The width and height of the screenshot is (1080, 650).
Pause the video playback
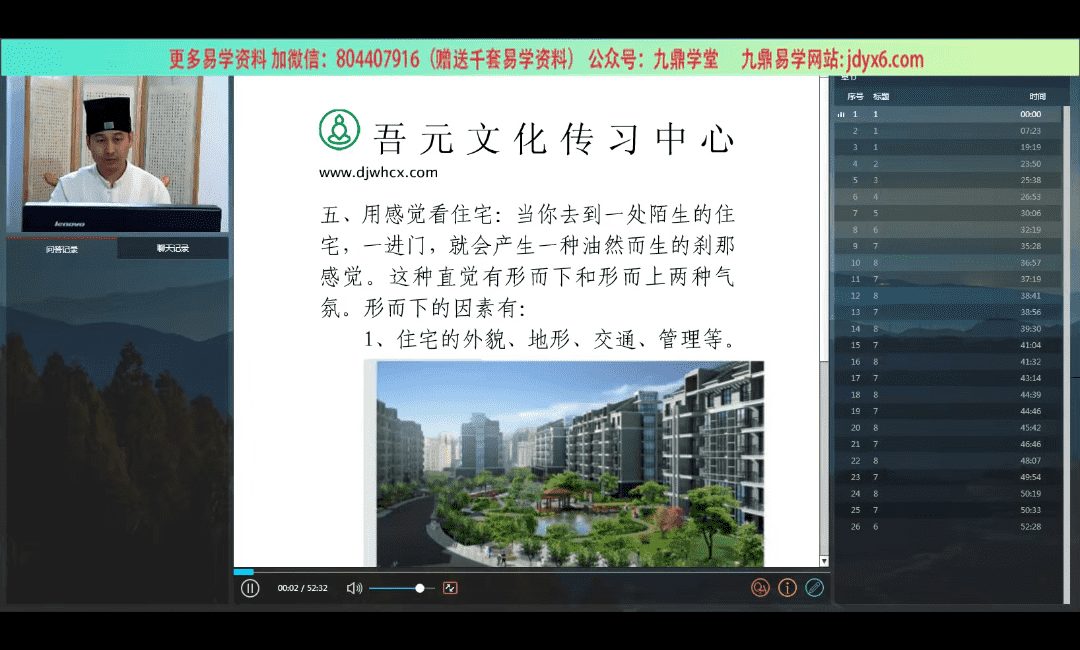click(x=250, y=588)
